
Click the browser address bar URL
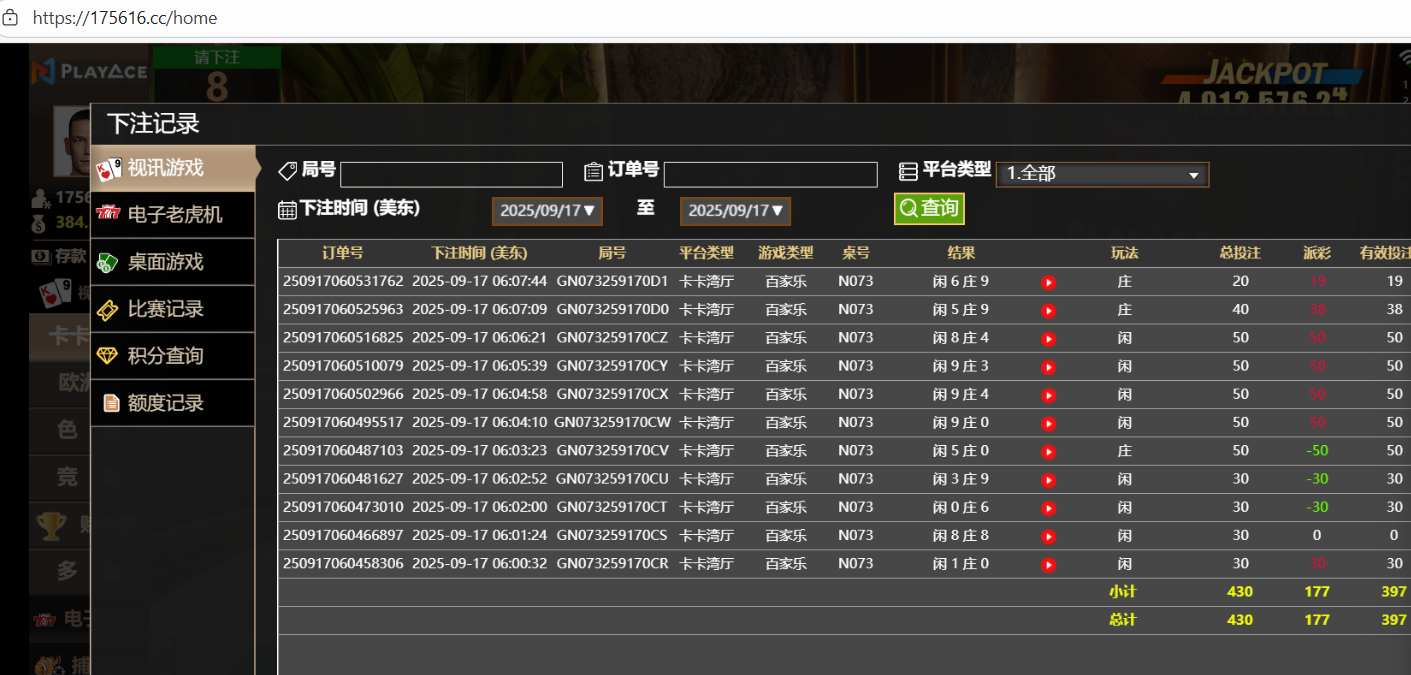pos(125,18)
